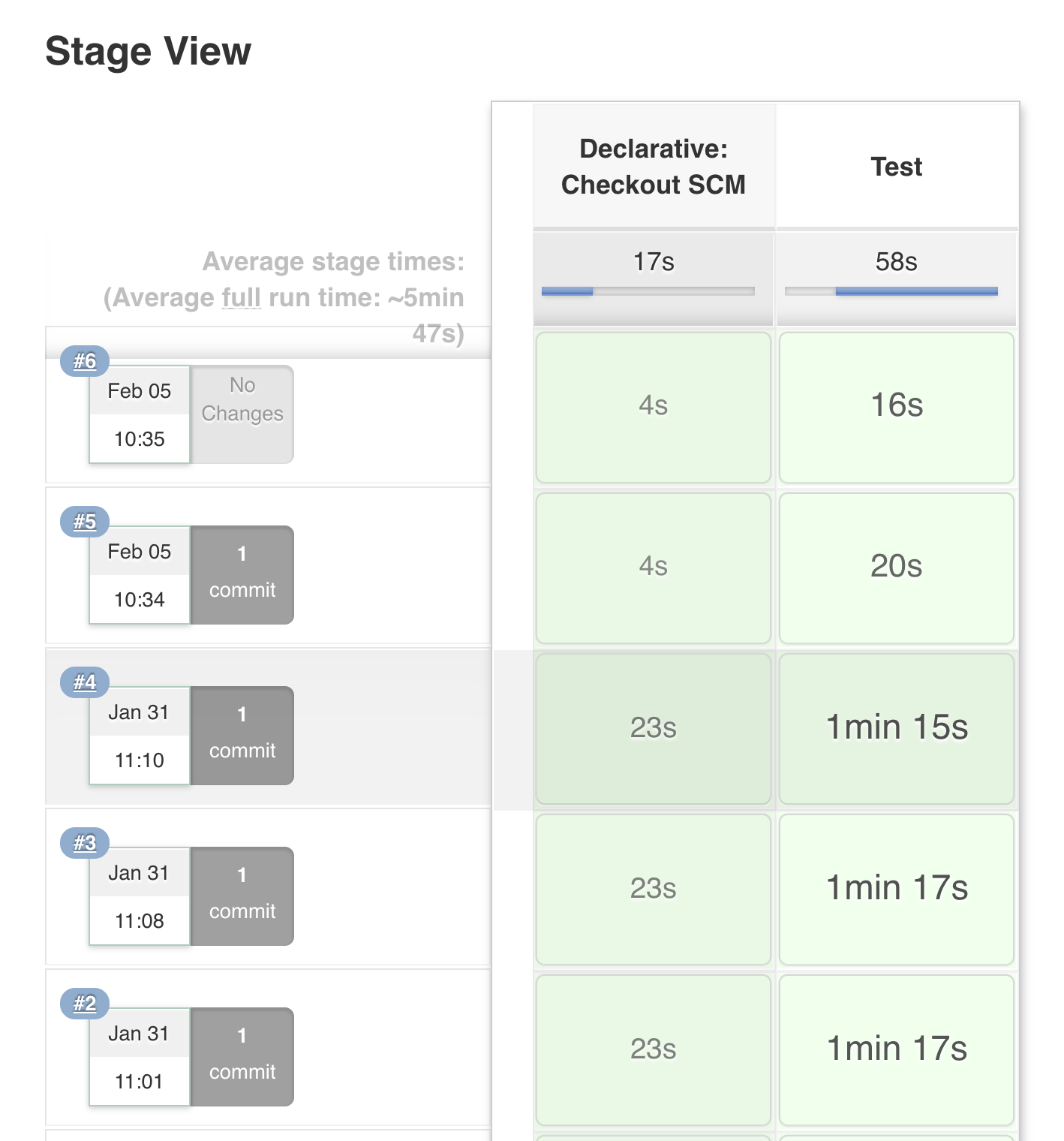Select build #3 Test stage 1min 17s cell
This screenshot has width=1064, height=1141.
coord(897,889)
